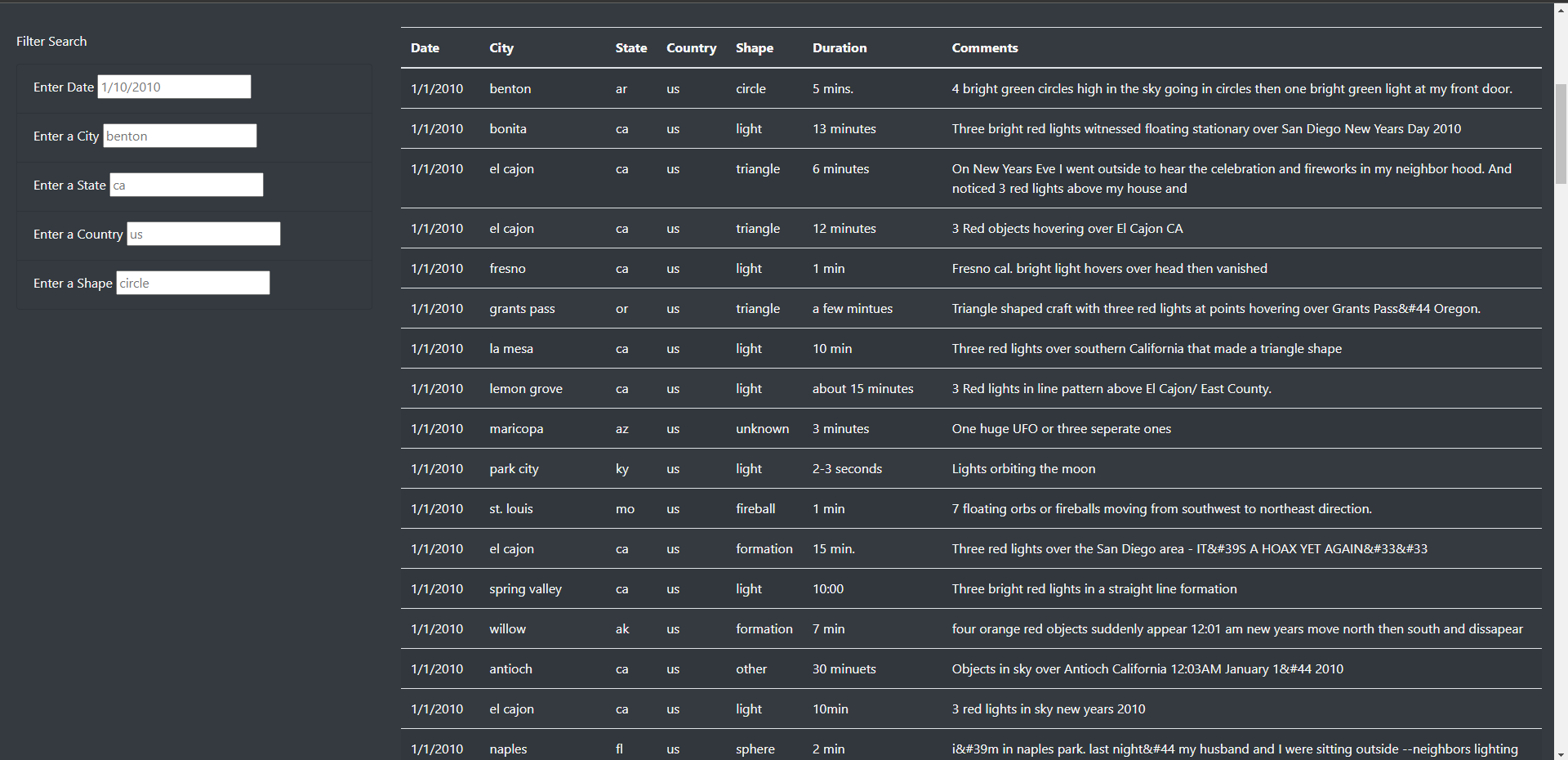Viewport: 1568px width, 760px height.
Task: Select the Shape column header
Action: [754, 47]
